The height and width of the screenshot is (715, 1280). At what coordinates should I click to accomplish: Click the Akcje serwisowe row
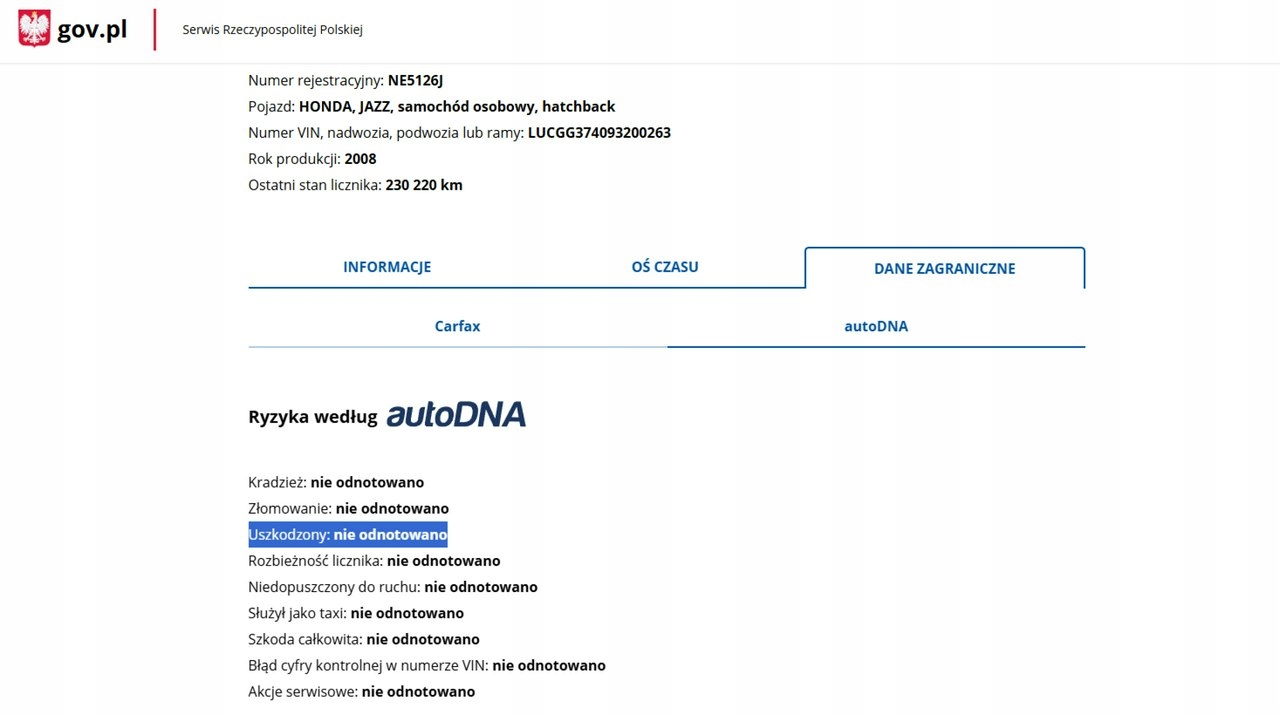[x=362, y=691]
